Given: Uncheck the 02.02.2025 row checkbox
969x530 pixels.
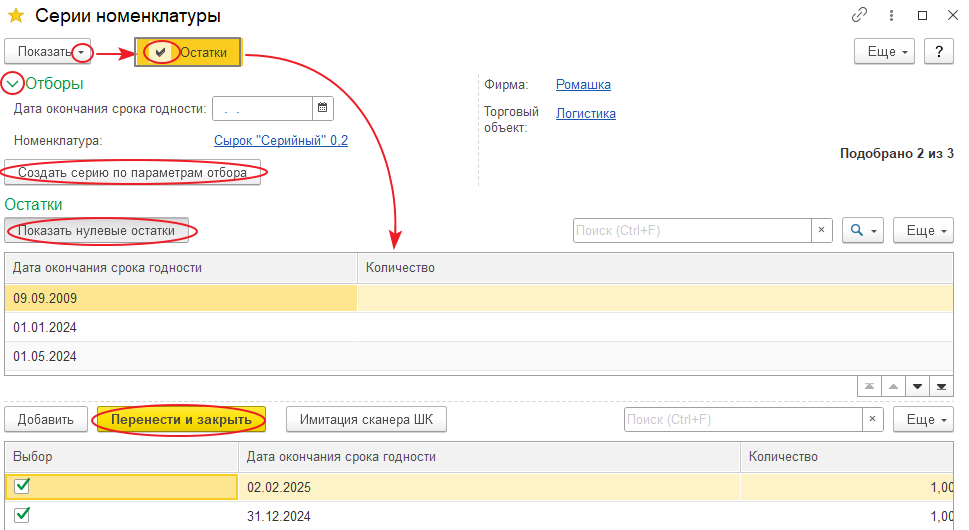Looking at the screenshot, I should coord(22,486).
